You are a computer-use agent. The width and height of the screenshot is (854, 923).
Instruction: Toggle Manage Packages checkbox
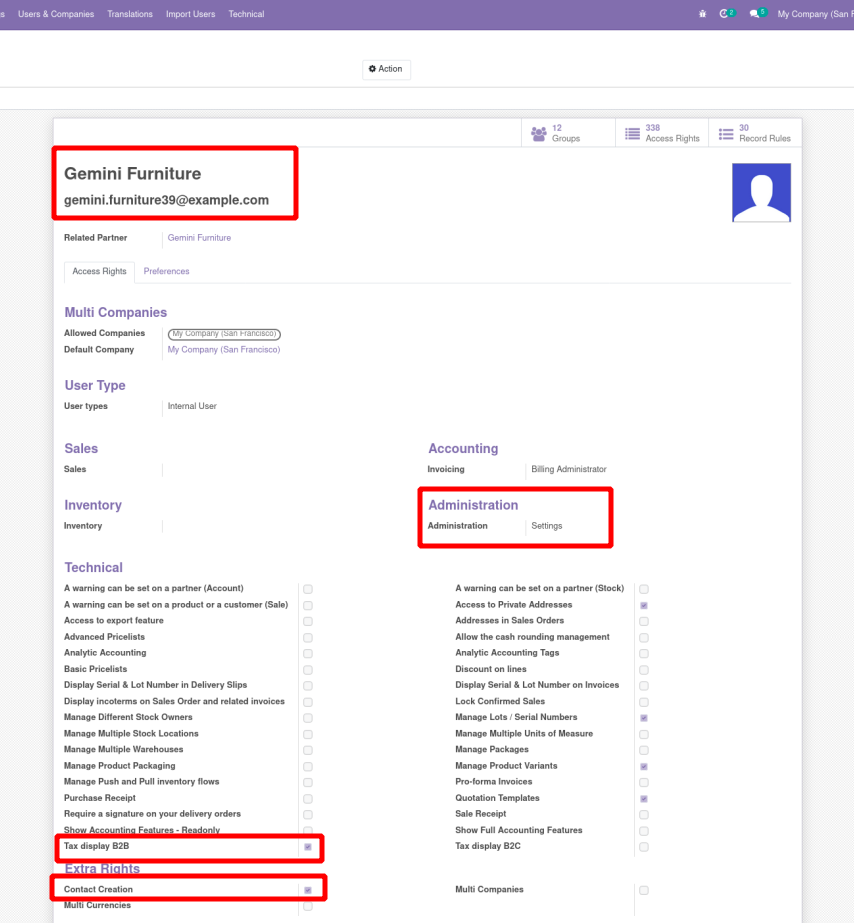[644, 751]
